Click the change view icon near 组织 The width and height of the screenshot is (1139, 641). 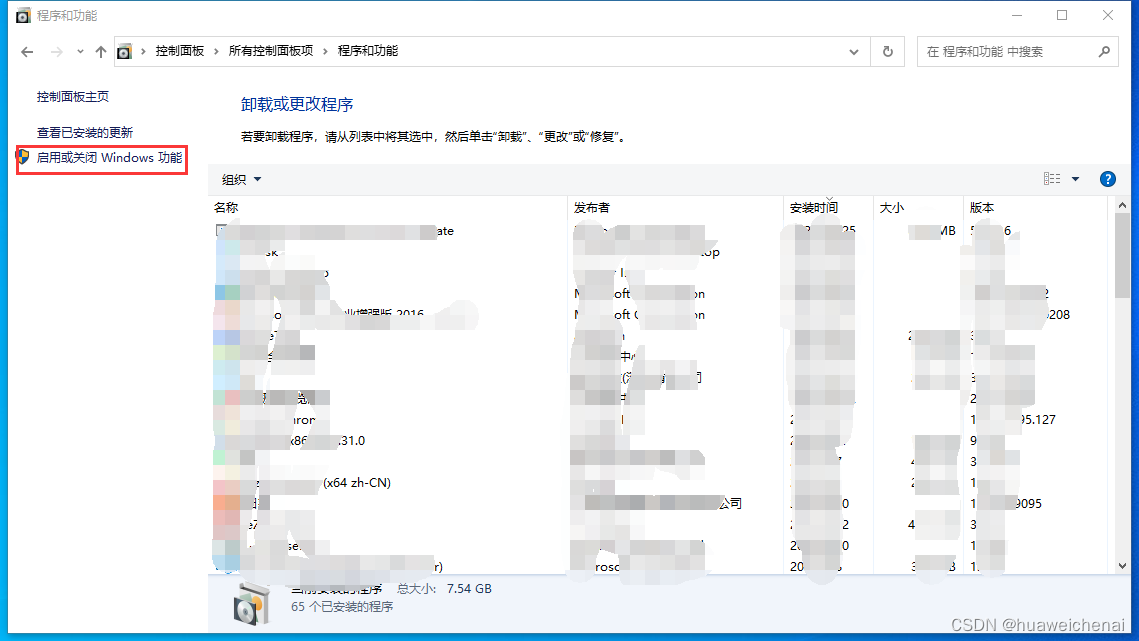[1050, 178]
